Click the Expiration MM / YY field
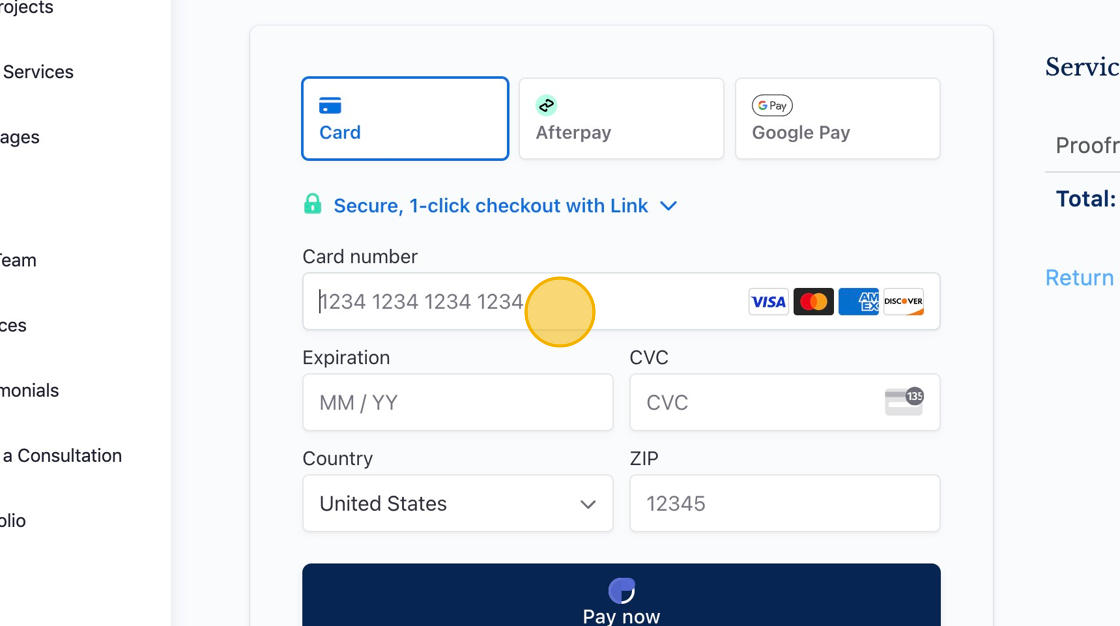This screenshot has width=1120, height=626. click(458, 402)
